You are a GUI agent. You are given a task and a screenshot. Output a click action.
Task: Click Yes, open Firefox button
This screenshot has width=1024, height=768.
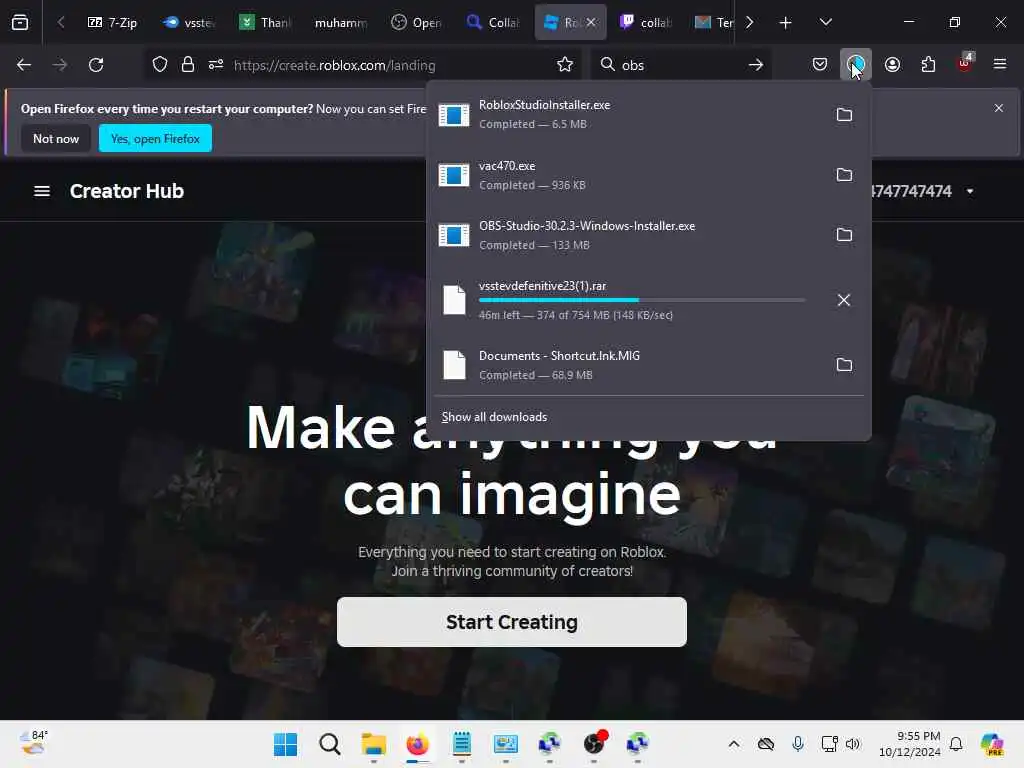click(155, 138)
